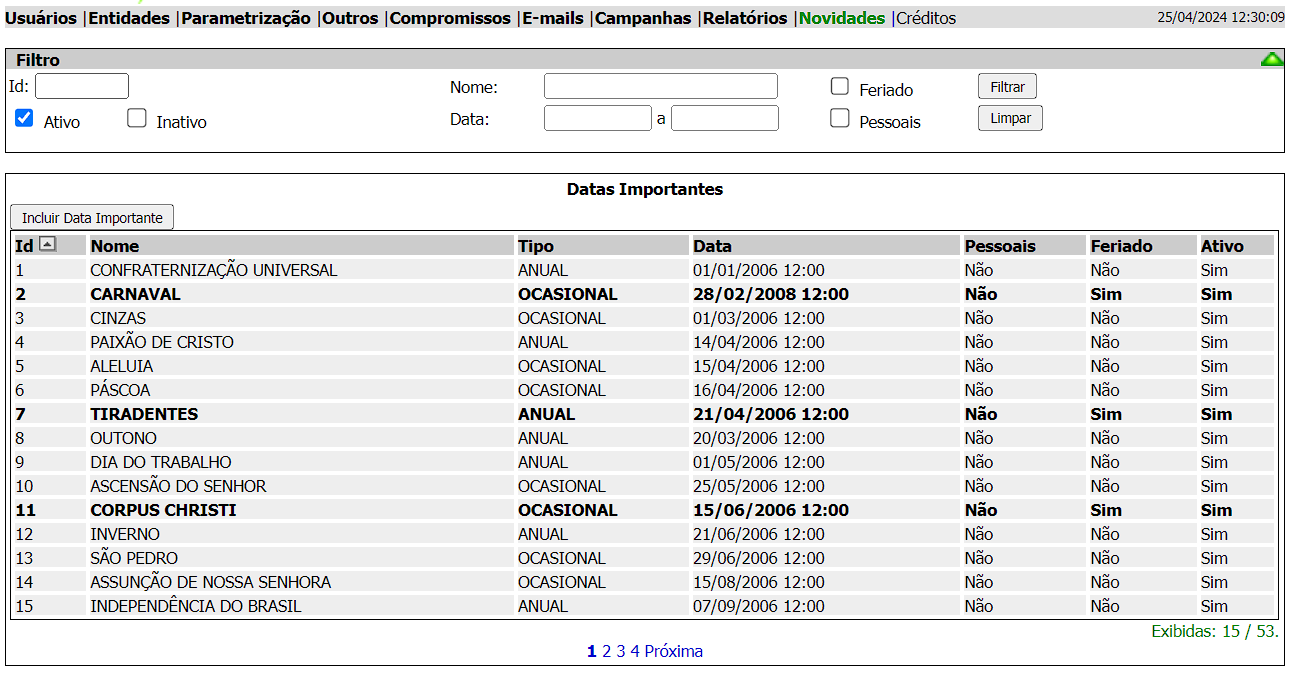The height and width of the screenshot is (673, 1303).
Task: Click Incluir Data Importante button
Action: click(92, 217)
